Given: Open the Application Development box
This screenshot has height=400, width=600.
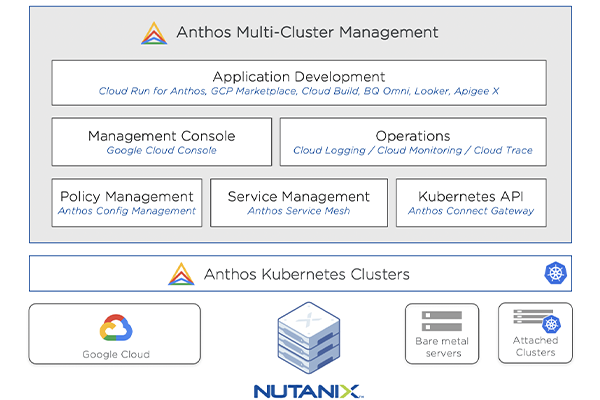Looking at the screenshot, I should (x=299, y=83).
